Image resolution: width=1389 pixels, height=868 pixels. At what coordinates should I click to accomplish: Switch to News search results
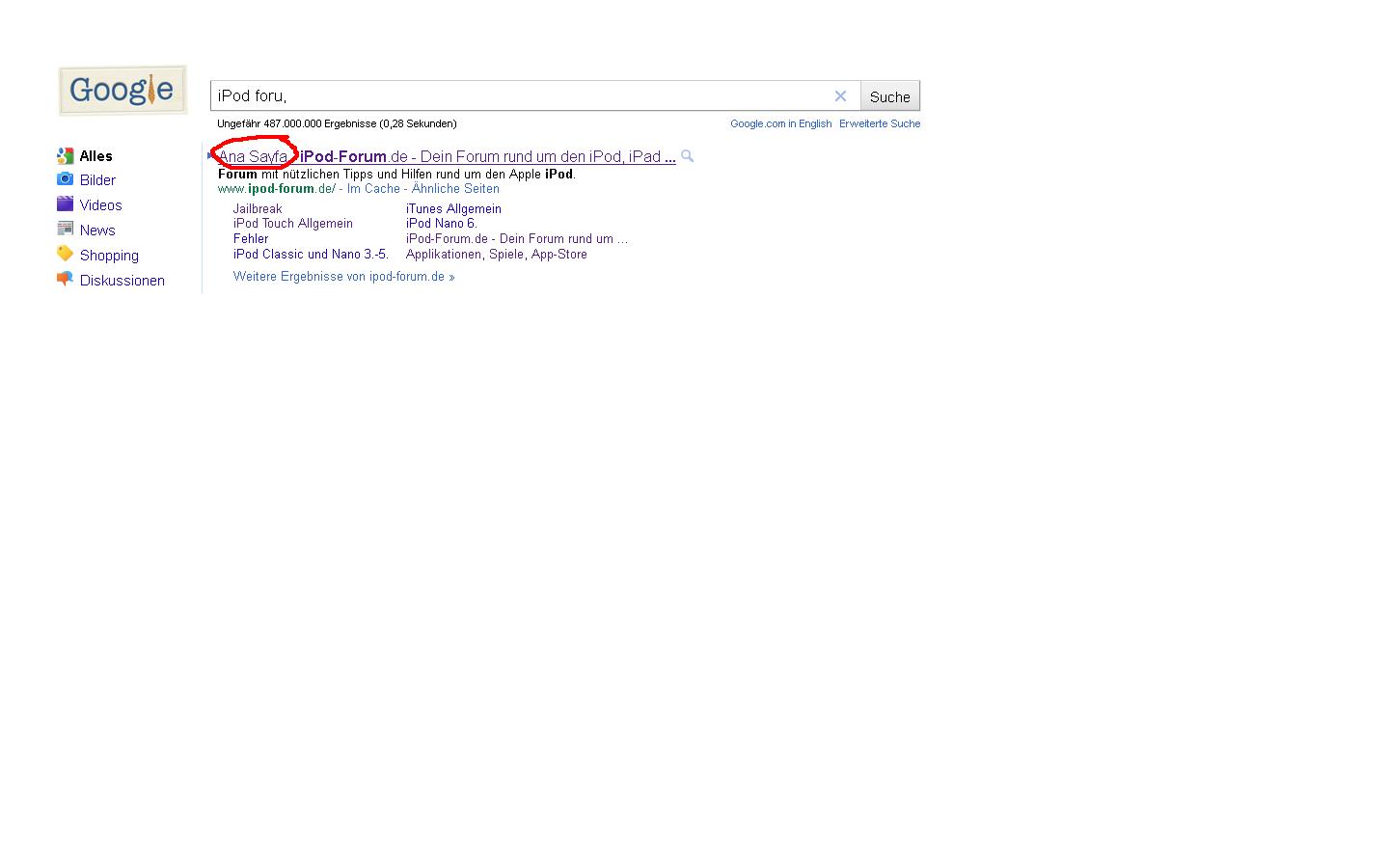pyautogui.click(x=97, y=231)
